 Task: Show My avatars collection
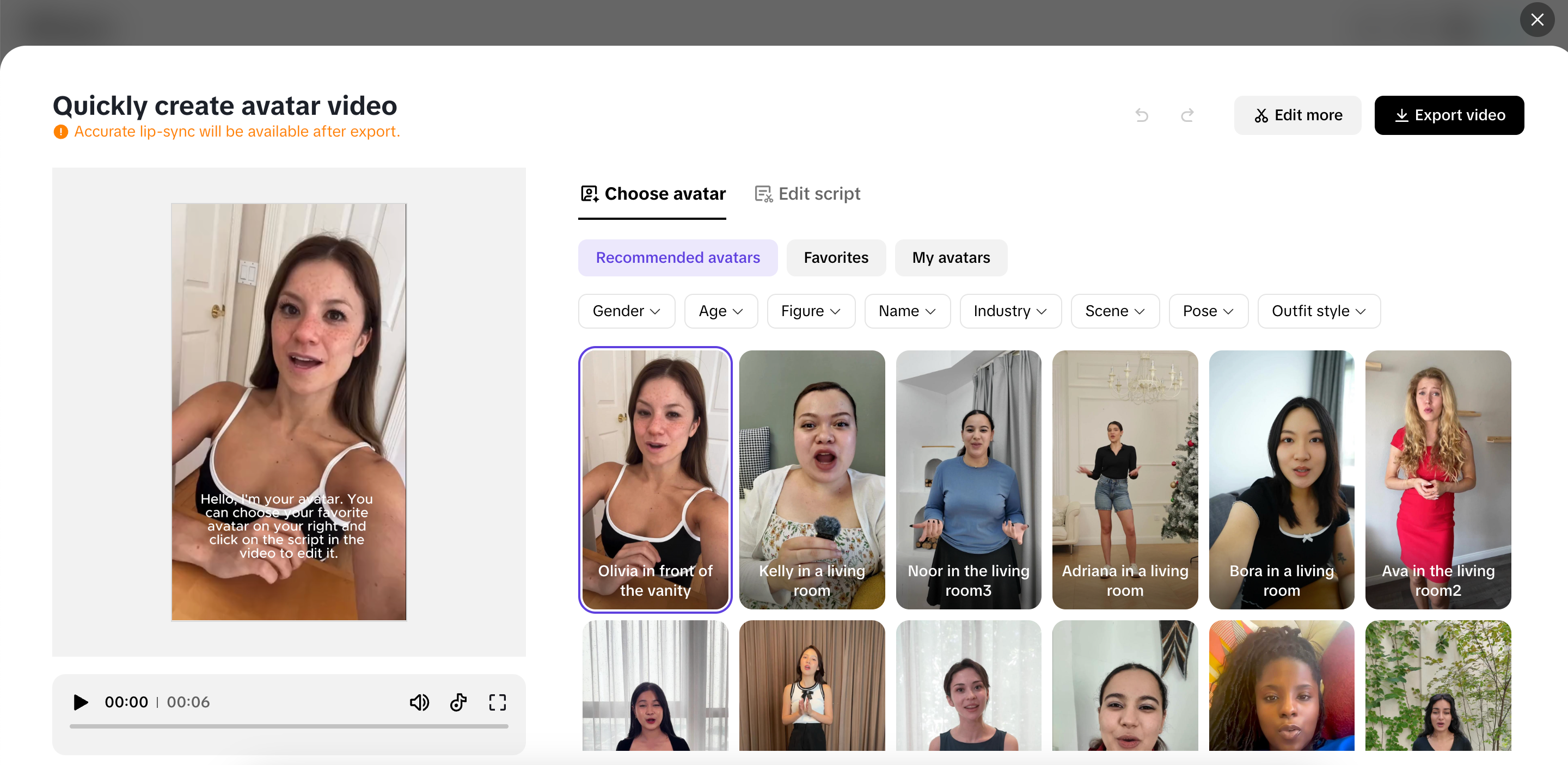pyautogui.click(x=950, y=257)
